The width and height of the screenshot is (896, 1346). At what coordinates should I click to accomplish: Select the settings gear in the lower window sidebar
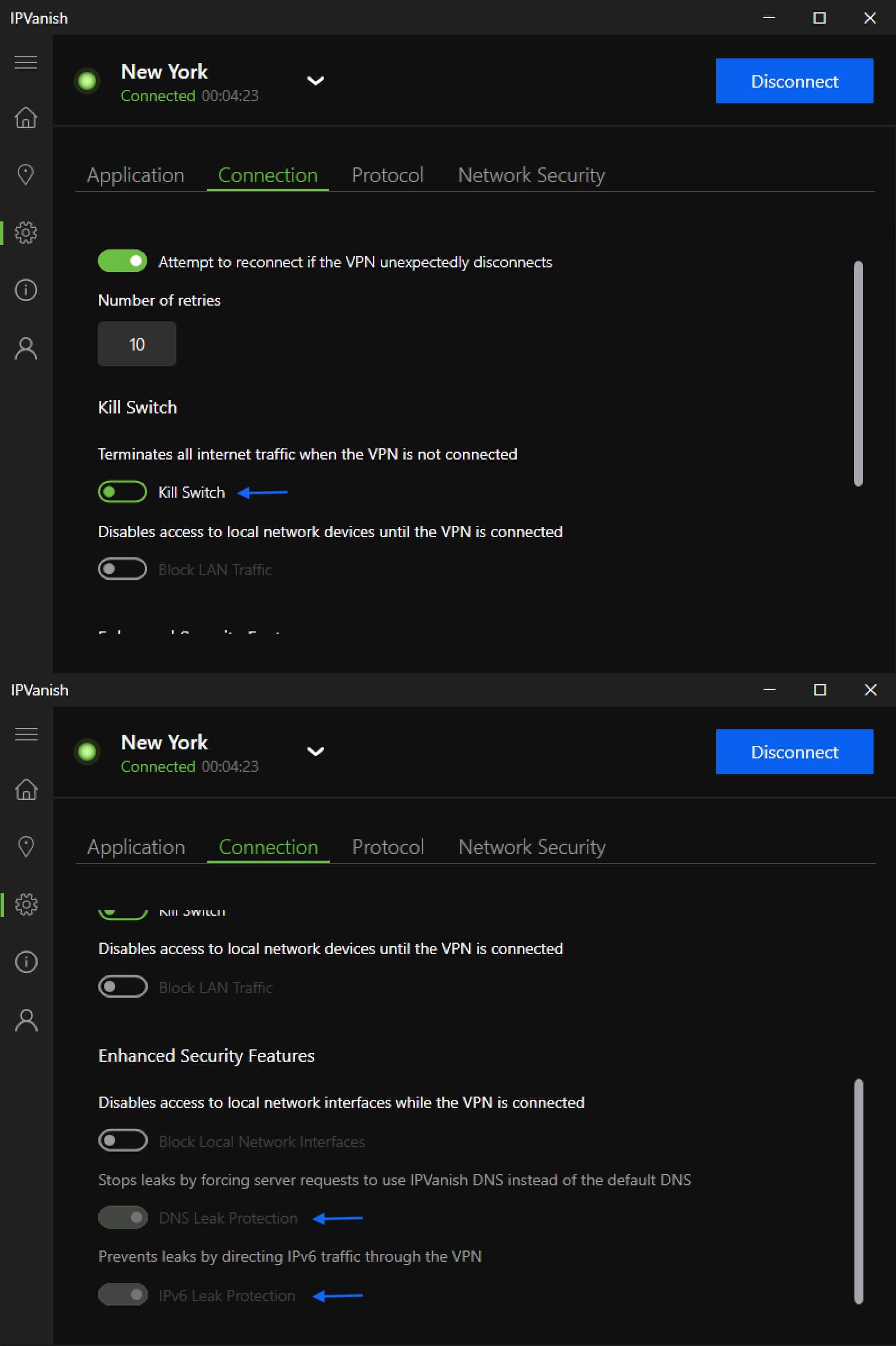[x=26, y=904]
